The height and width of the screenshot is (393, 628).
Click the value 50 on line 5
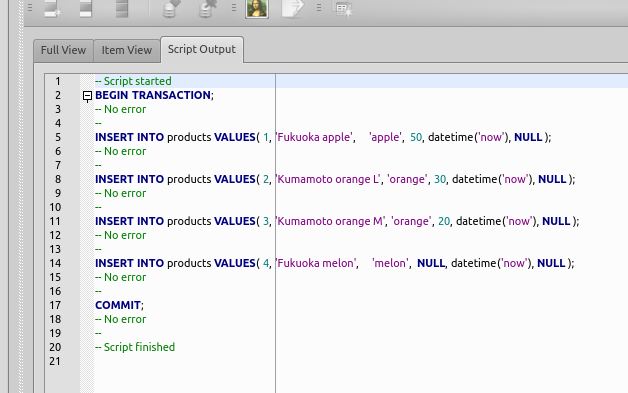416,137
